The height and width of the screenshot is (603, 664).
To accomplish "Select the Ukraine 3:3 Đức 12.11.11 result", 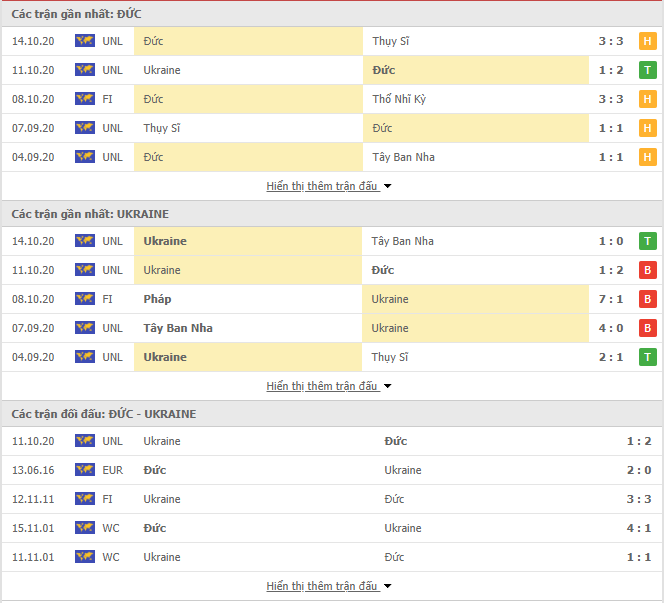I will (x=332, y=499).
